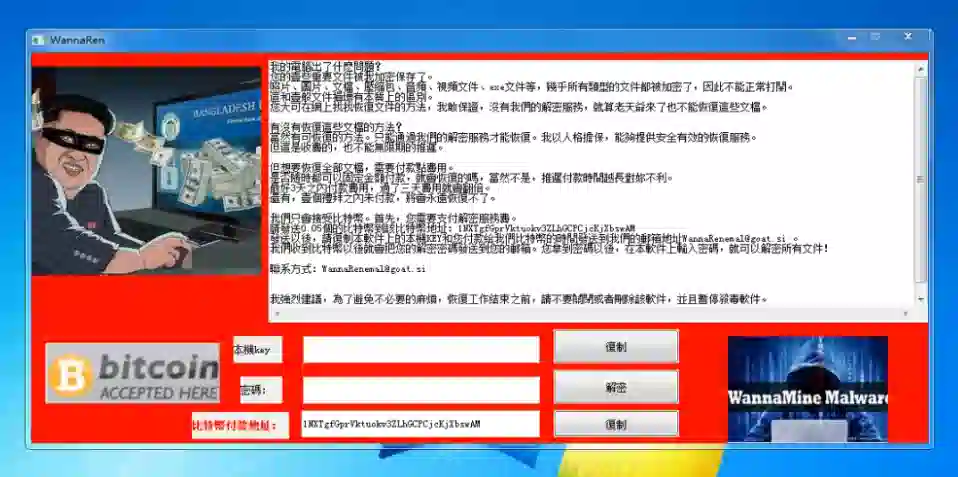Viewport: 958px width, 477px height.
Task: Minimize the WannaRen window
Action: 852,38
